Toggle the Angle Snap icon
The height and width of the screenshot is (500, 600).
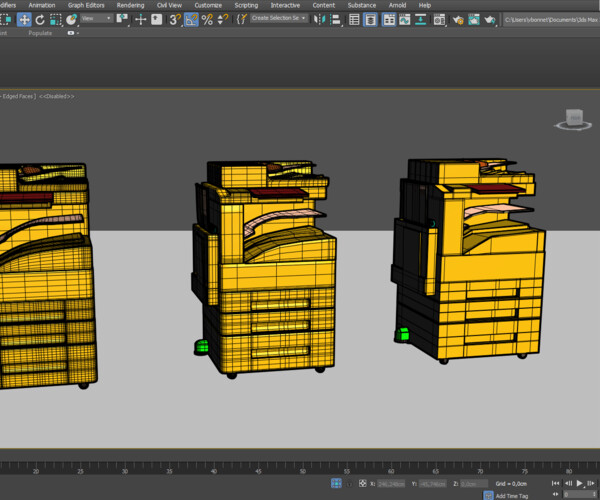tap(191, 20)
